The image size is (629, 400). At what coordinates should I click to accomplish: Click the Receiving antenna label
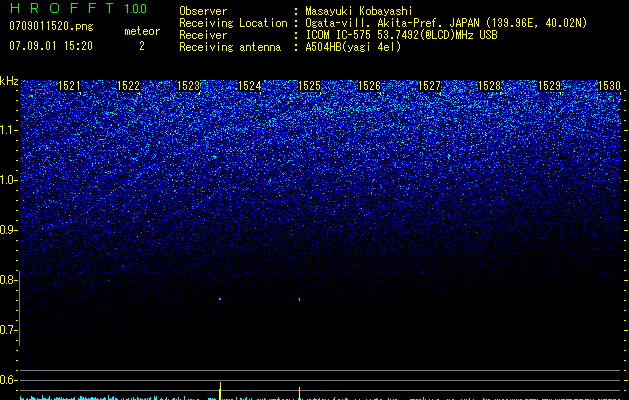[x=230, y=47]
